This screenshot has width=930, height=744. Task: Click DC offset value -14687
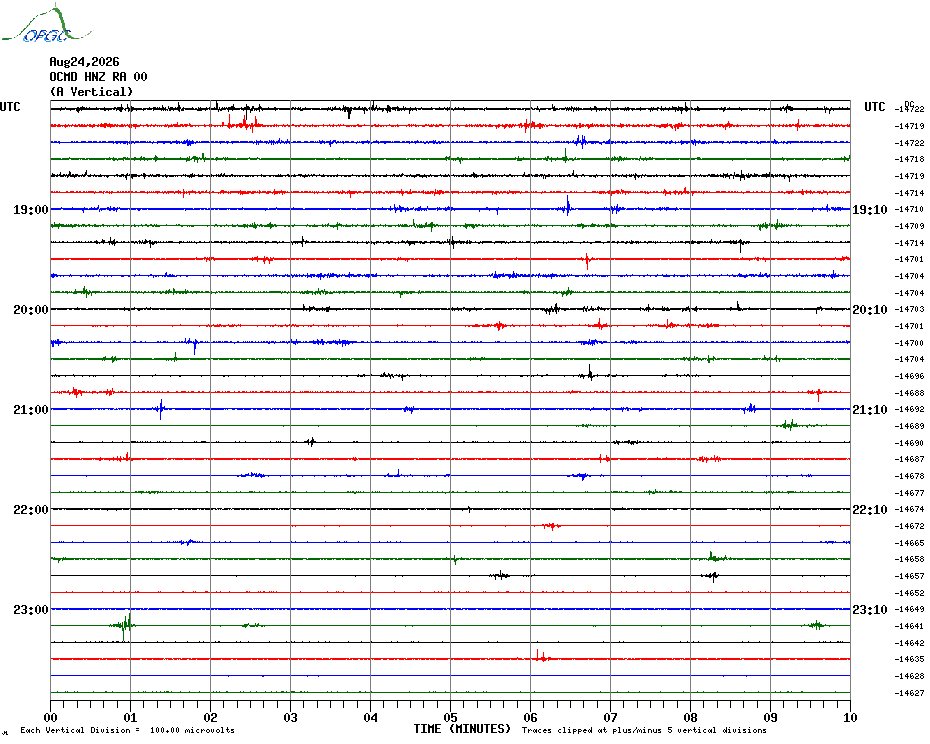tap(909, 460)
